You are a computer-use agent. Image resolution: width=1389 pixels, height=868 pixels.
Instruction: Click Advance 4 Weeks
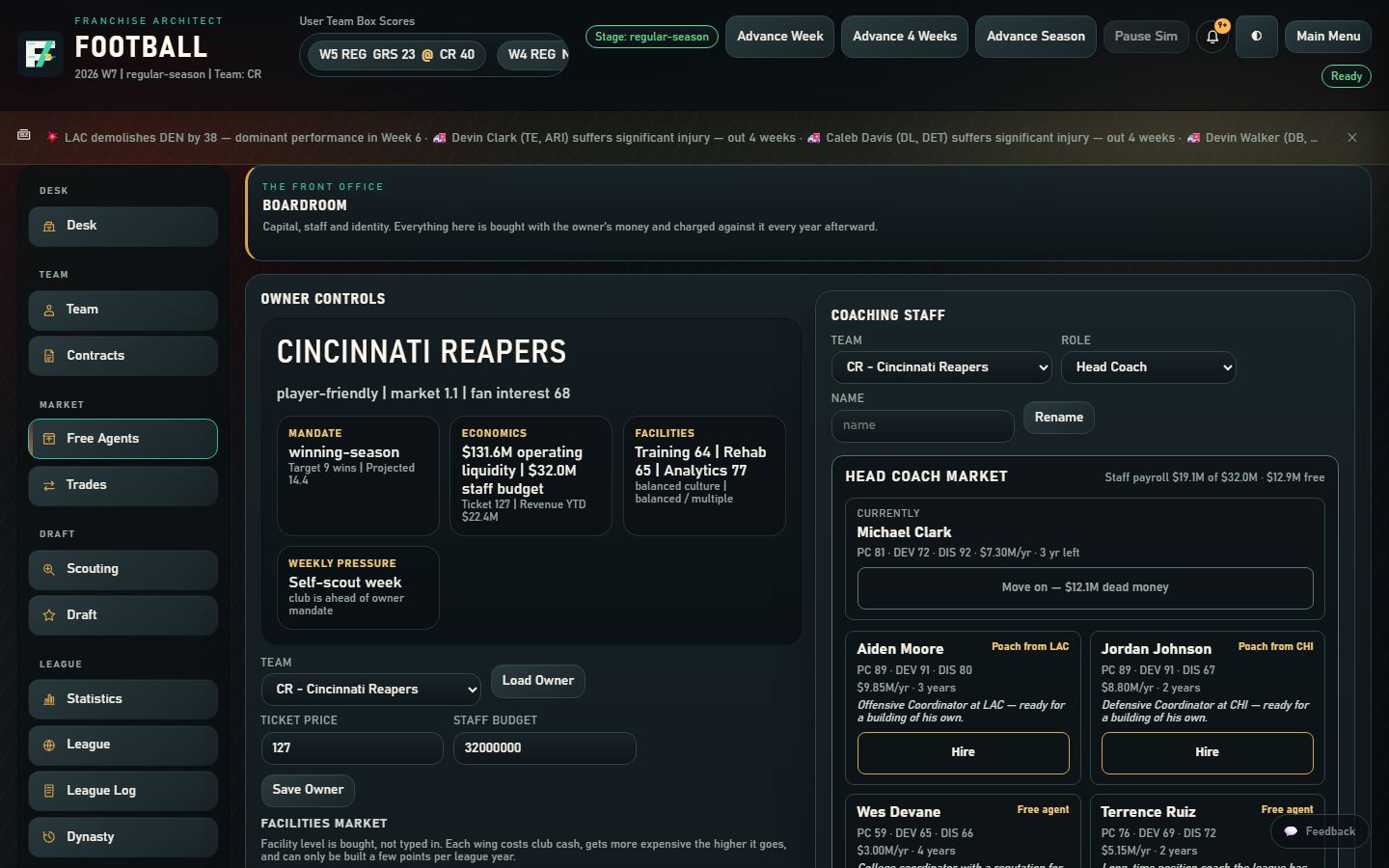(x=905, y=37)
